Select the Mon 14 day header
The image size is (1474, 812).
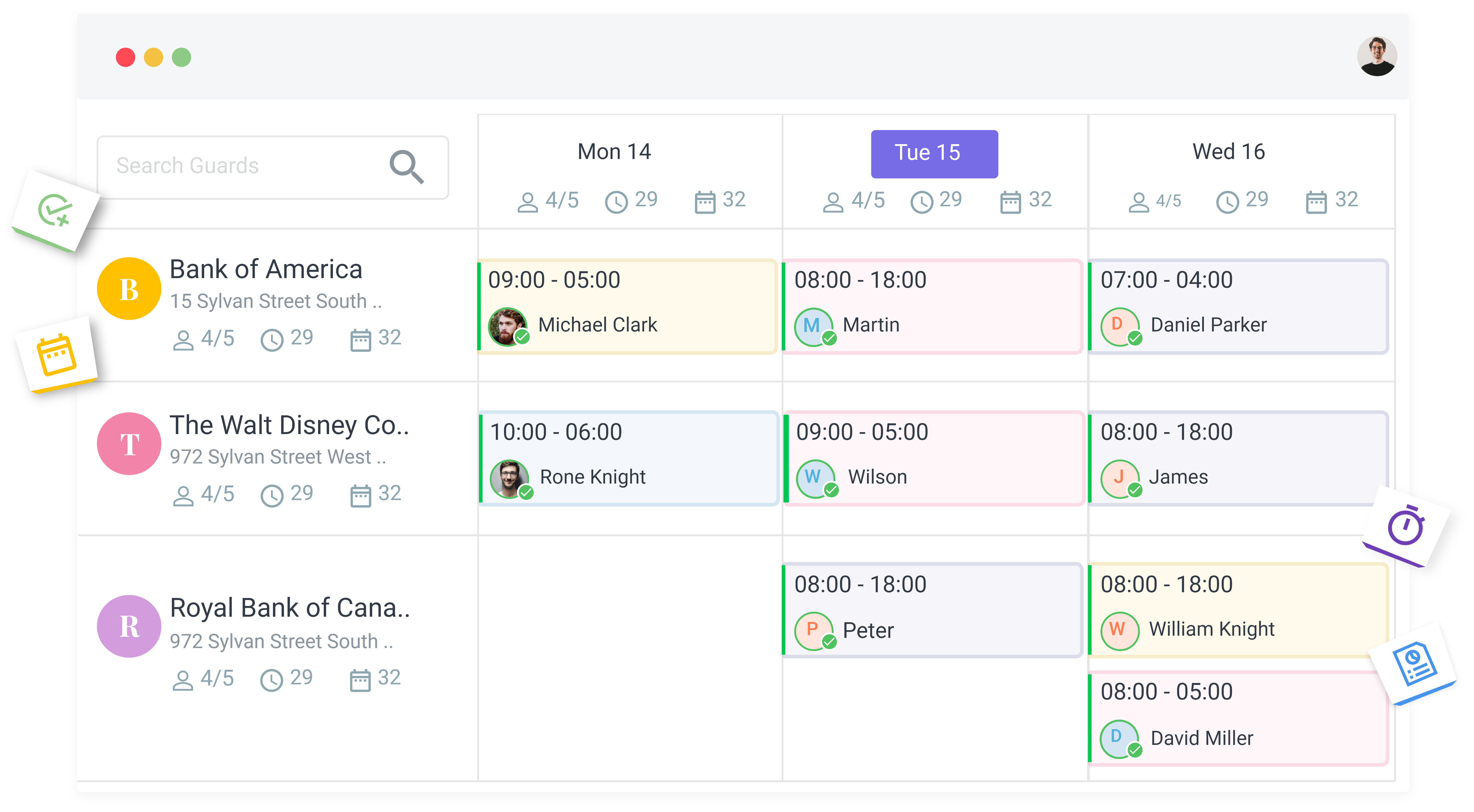(x=614, y=152)
